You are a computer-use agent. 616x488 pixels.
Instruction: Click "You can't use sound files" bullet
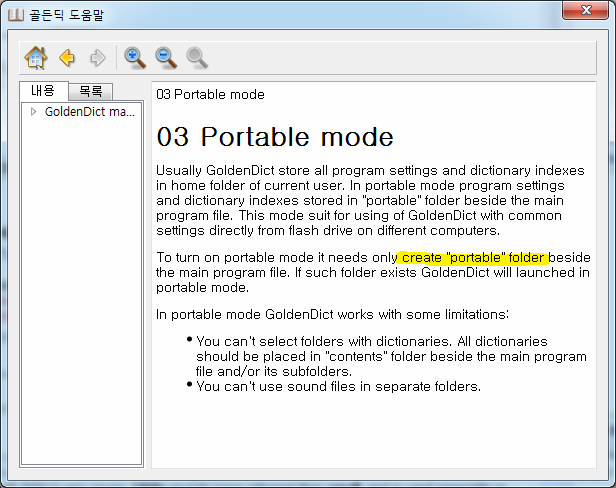click(x=338, y=387)
